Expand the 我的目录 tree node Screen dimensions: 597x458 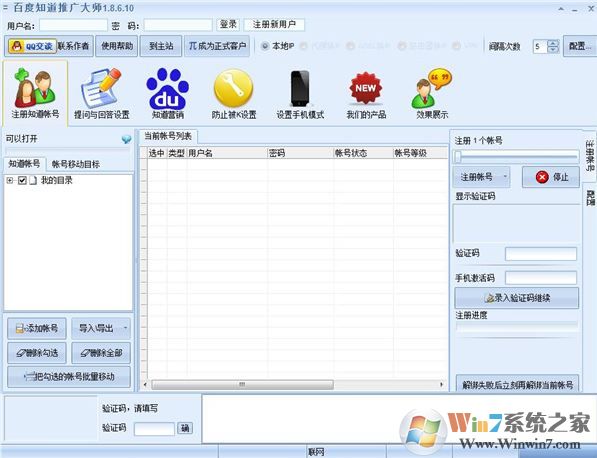10,180
